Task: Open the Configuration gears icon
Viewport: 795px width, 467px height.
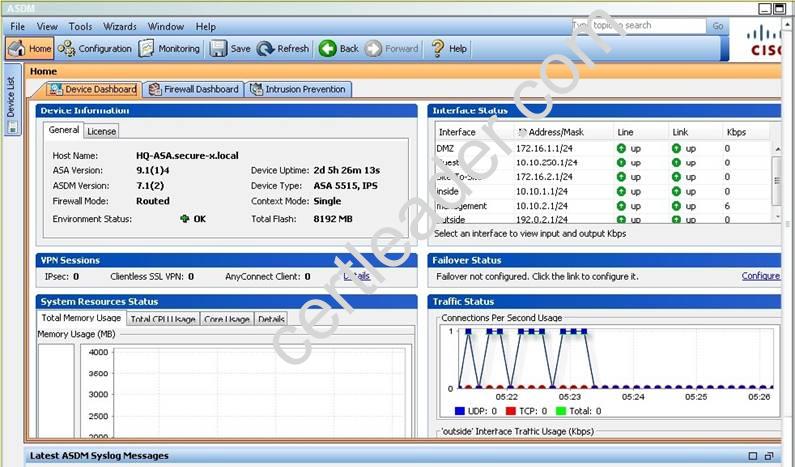Action: pyautogui.click(x=66, y=49)
